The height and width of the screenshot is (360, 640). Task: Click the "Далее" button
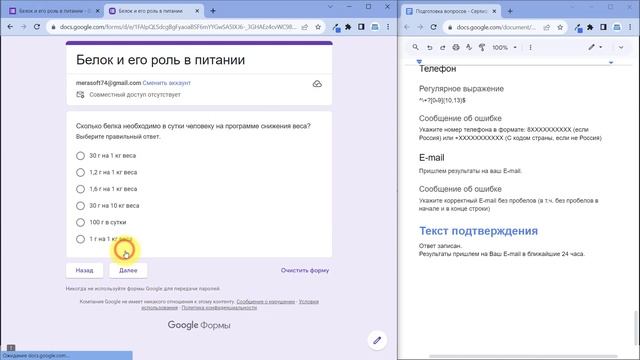click(x=128, y=270)
